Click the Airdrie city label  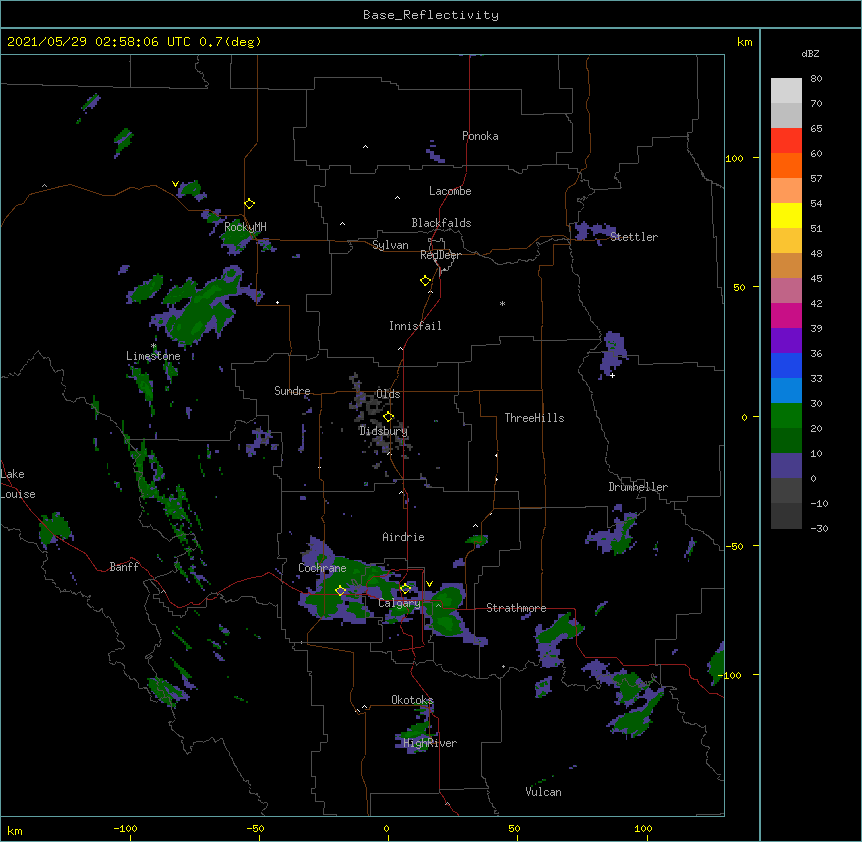(403, 537)
